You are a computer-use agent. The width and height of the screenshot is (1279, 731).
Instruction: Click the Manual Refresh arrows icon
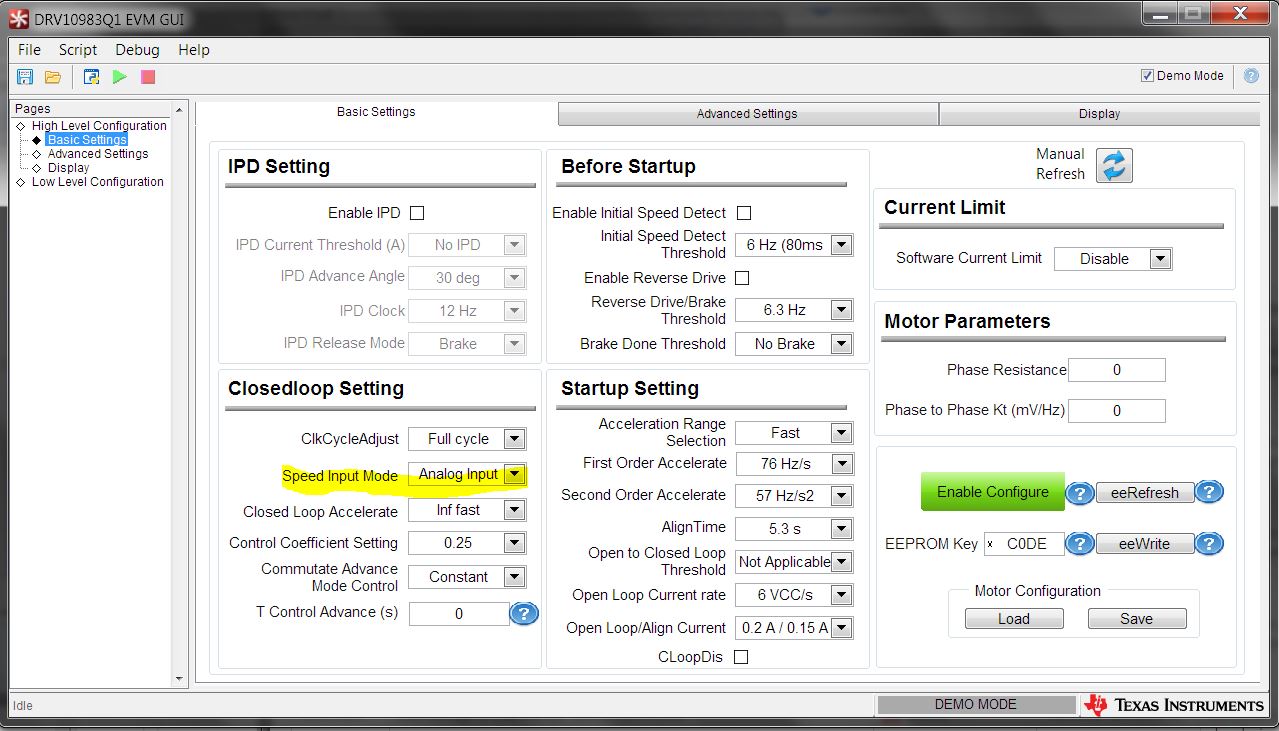point(1114,165)
